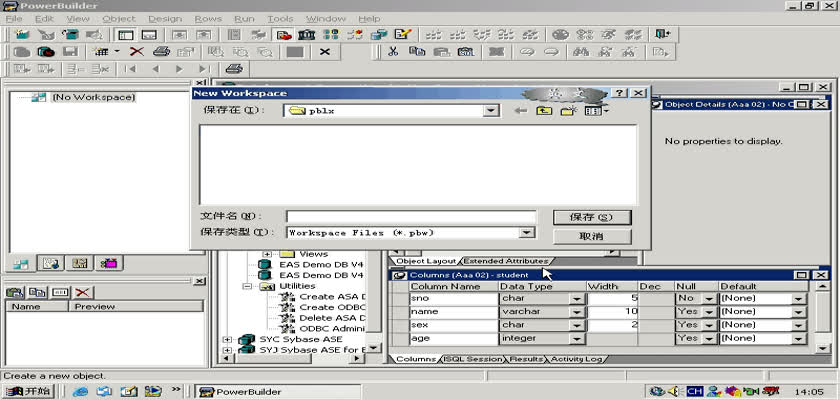Open Data Type dropdown for sno row
This screenshot has width=840, height=400.
576,299
